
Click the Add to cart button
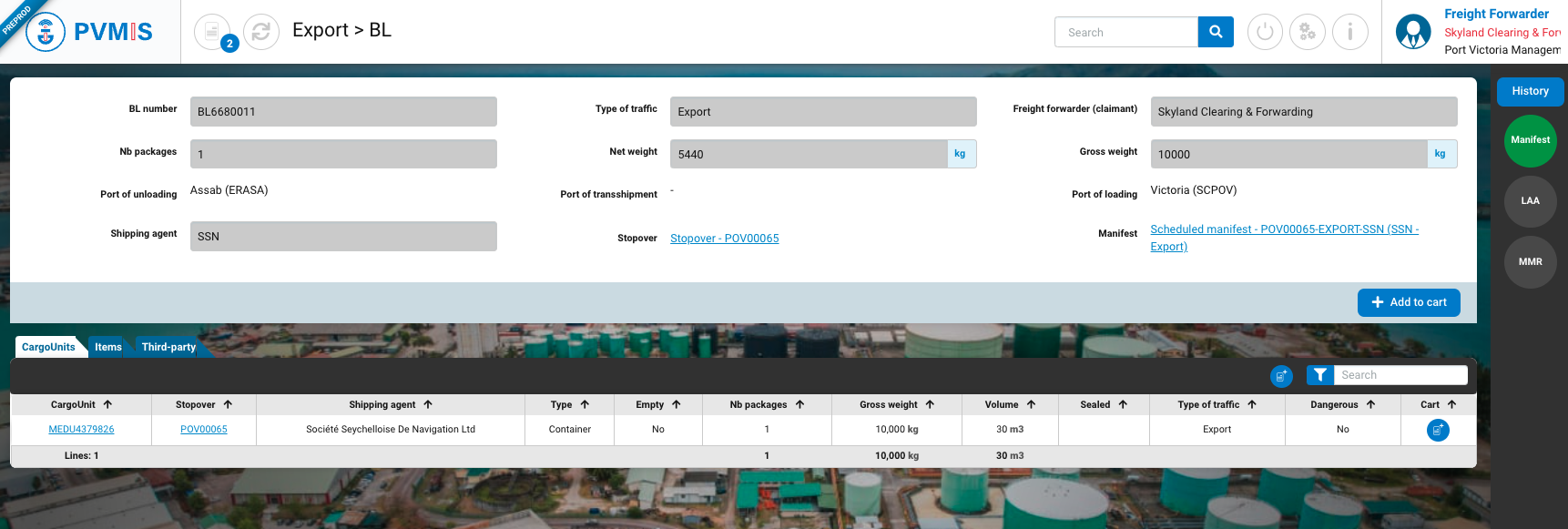pos(1409,302)
